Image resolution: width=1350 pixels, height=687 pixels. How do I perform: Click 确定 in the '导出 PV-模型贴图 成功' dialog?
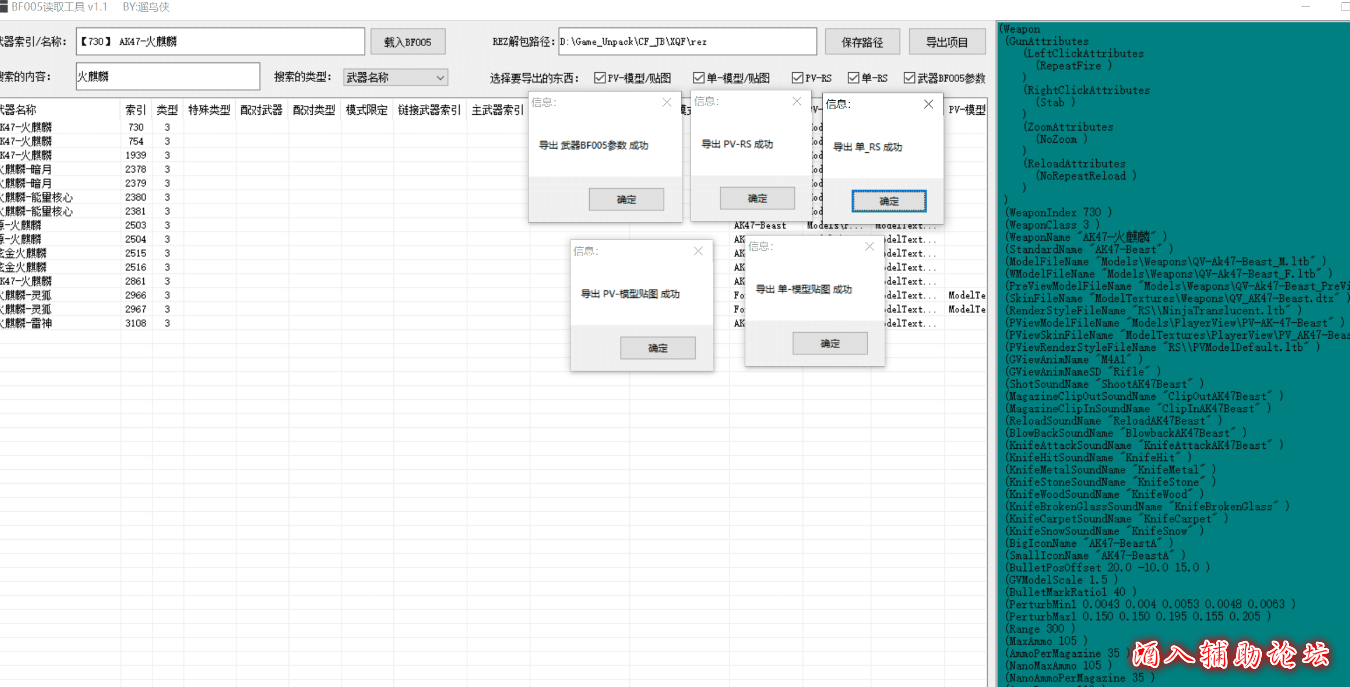coord(657,348)
